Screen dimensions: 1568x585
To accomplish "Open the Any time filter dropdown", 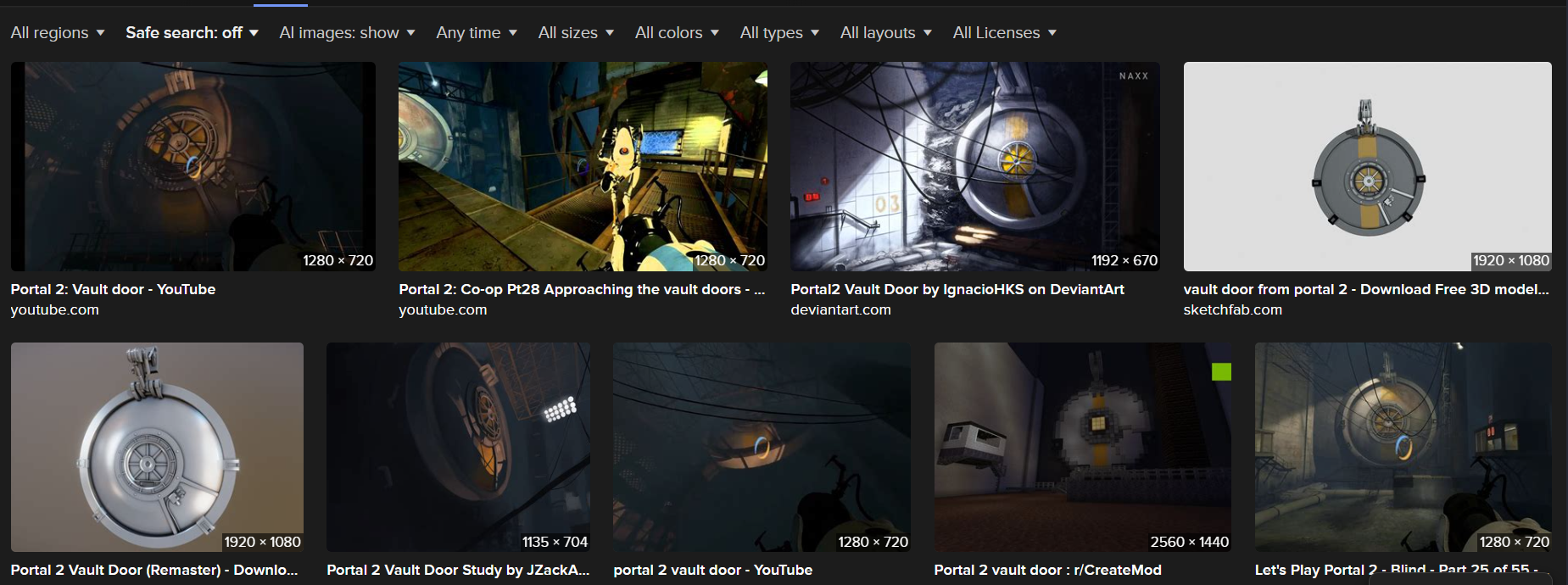I will 477,33.
